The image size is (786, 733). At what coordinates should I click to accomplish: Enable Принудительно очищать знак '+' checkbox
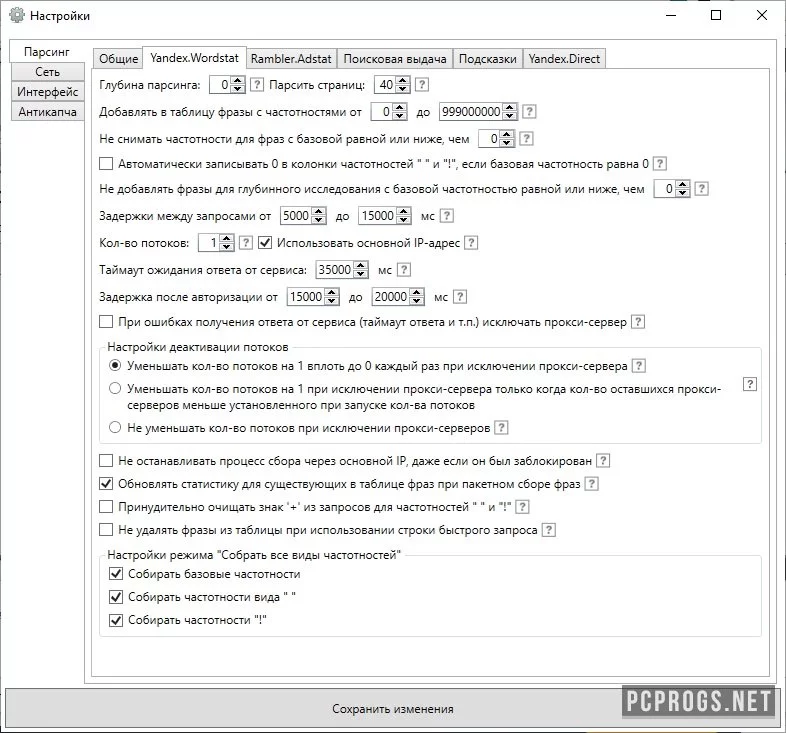click(106, 506)
